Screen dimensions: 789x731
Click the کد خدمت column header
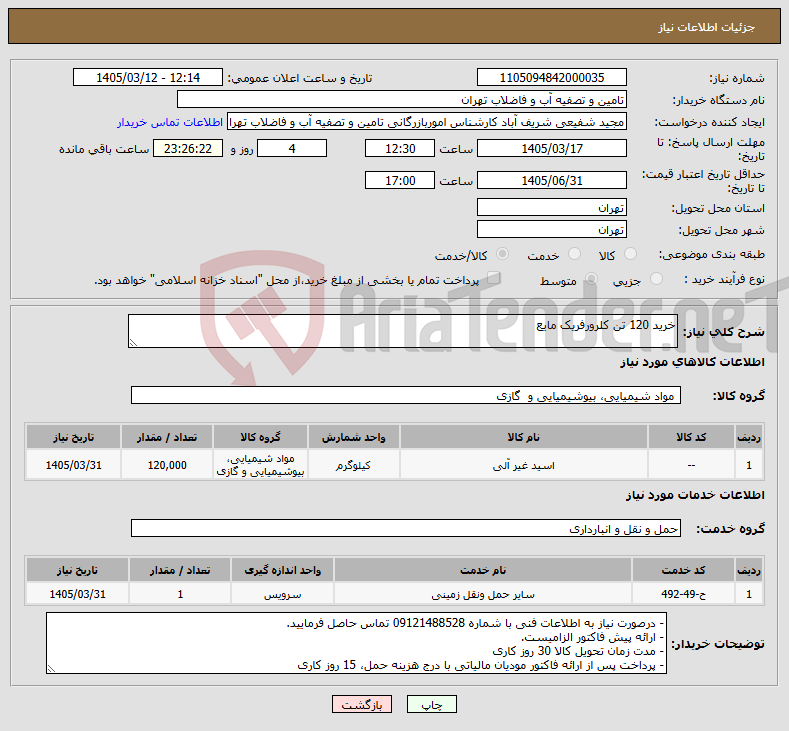683,570
